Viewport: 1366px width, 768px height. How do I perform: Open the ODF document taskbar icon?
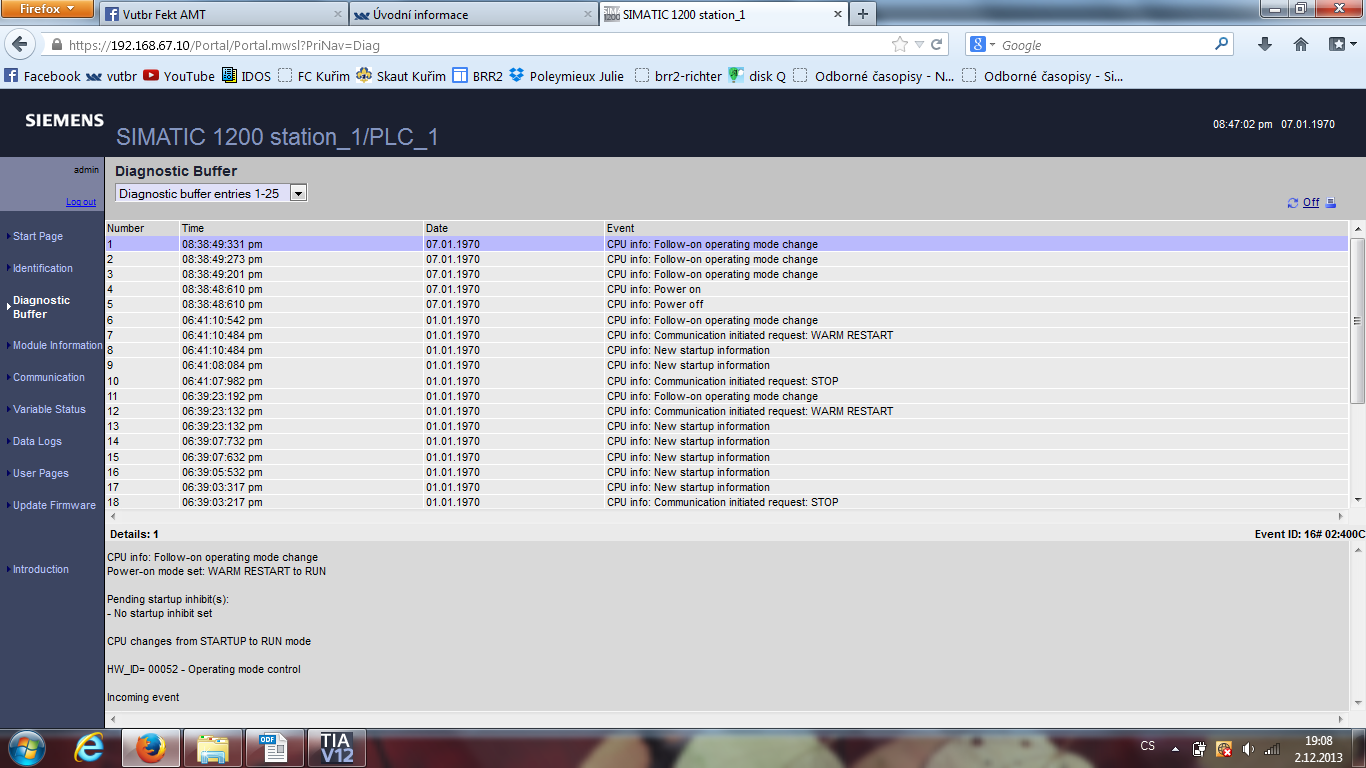(x=274, y=747)
